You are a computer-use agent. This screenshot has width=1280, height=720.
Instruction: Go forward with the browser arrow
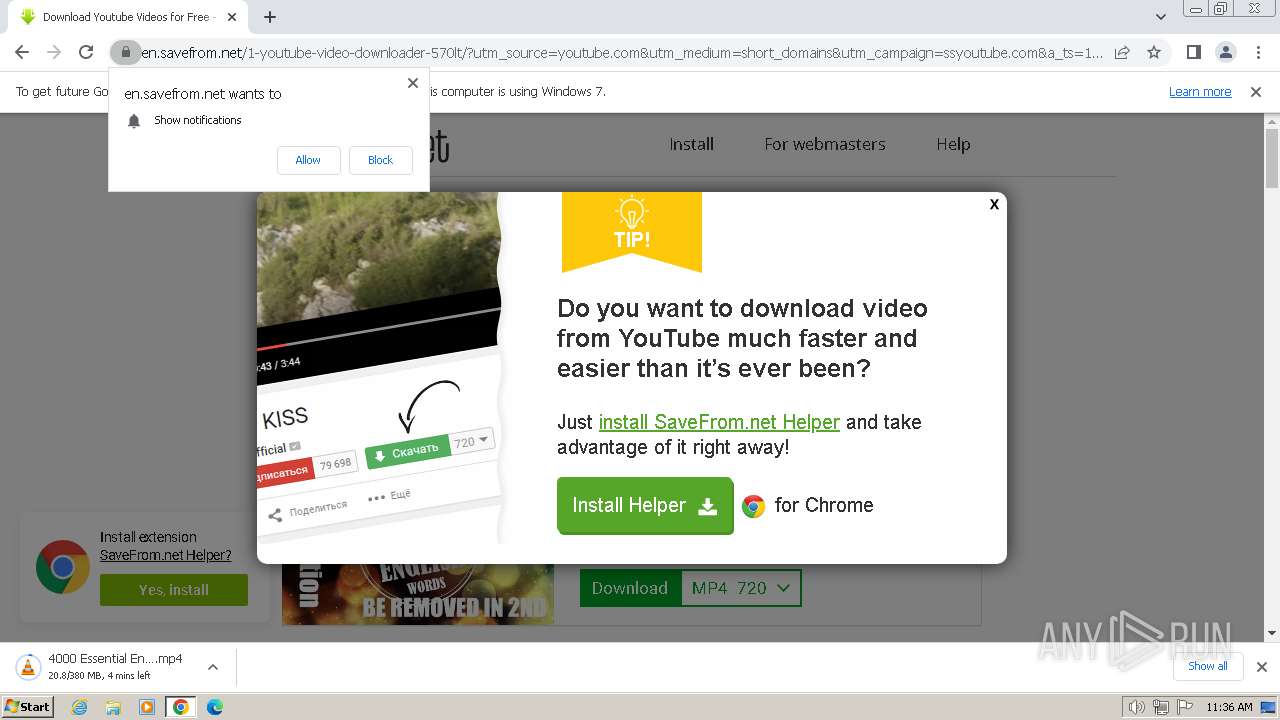[54, 52]
